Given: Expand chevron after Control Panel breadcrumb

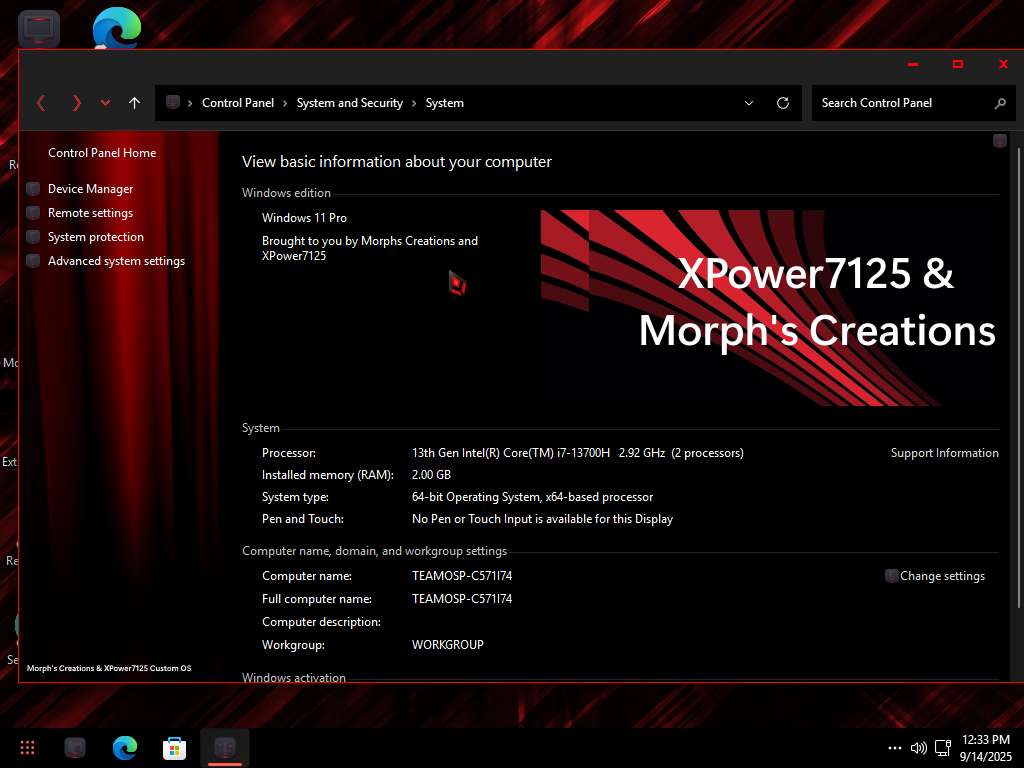Looking at the screenshot, I should point(285,103).
